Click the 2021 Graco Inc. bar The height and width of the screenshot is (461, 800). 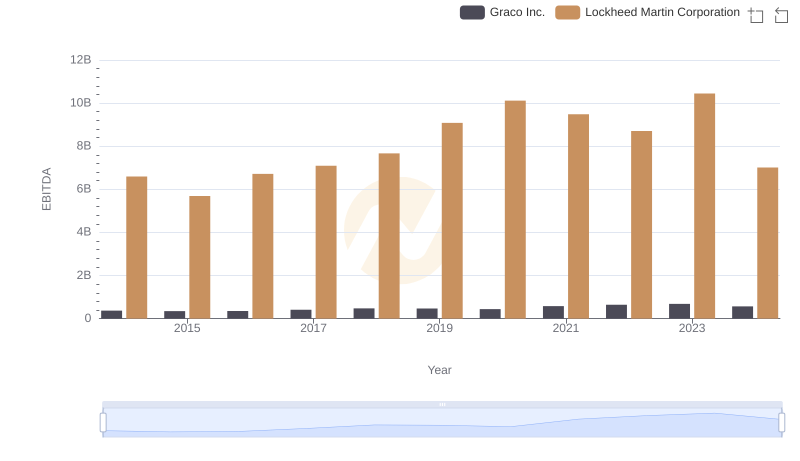point(553,312)
